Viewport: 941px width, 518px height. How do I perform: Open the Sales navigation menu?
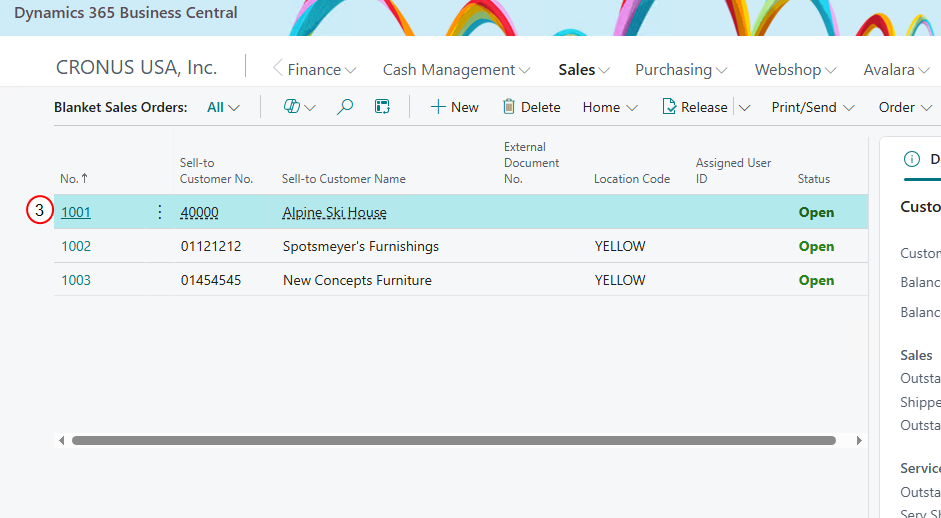584,70
